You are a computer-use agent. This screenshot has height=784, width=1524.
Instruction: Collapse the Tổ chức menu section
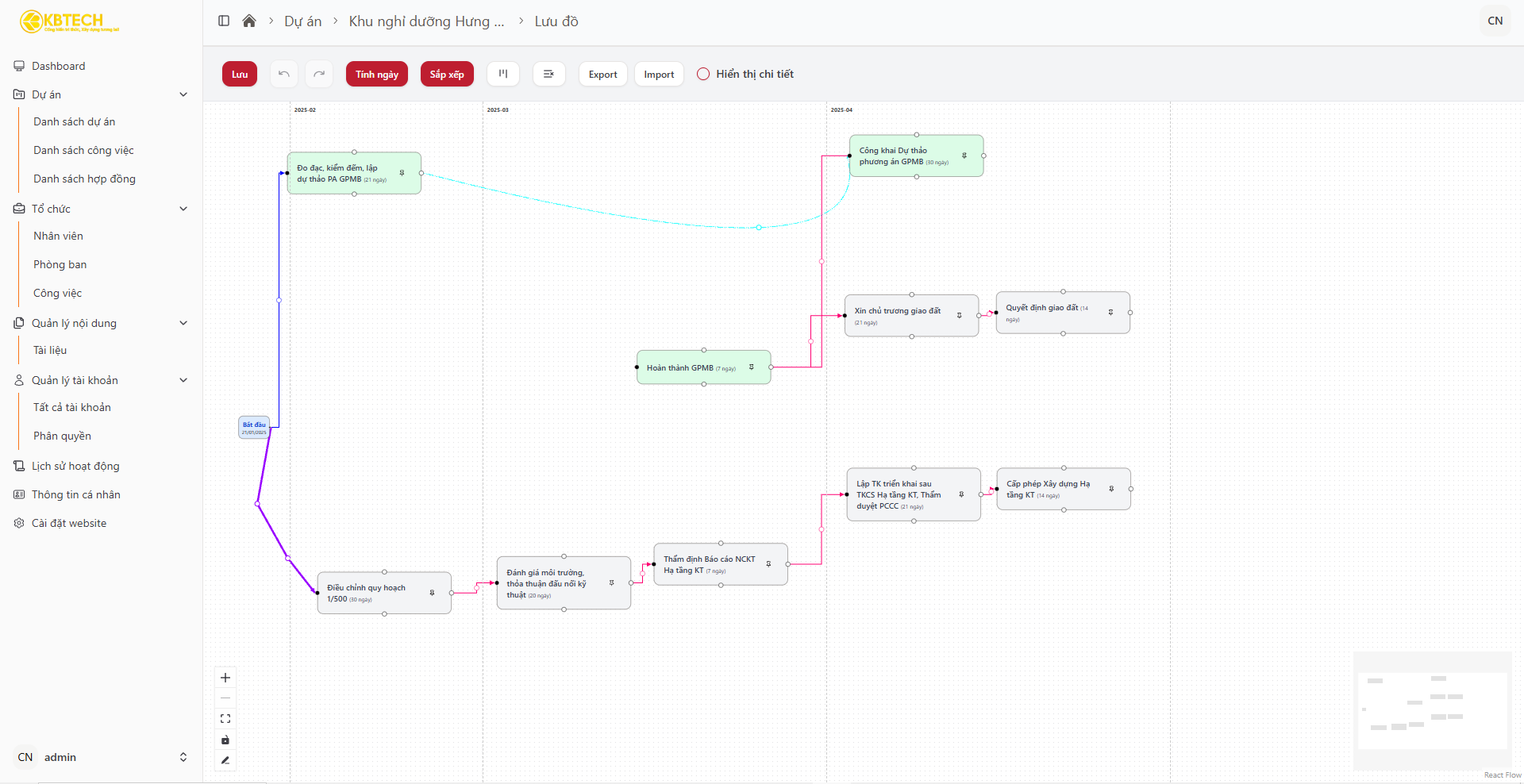[x=183, y=209]
